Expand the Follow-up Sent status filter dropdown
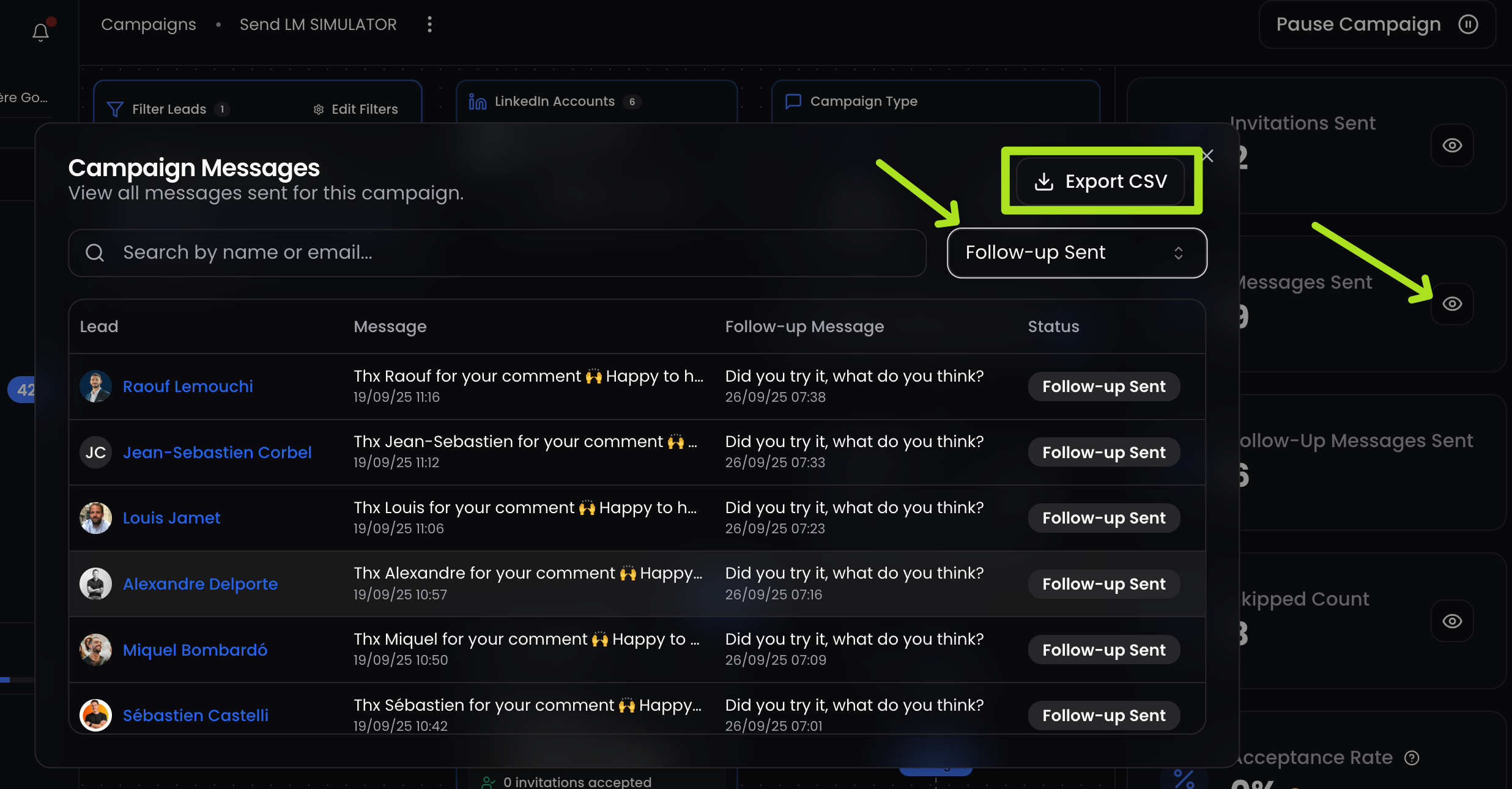This screenshot has height=789, width=1512. point(1077,253)
